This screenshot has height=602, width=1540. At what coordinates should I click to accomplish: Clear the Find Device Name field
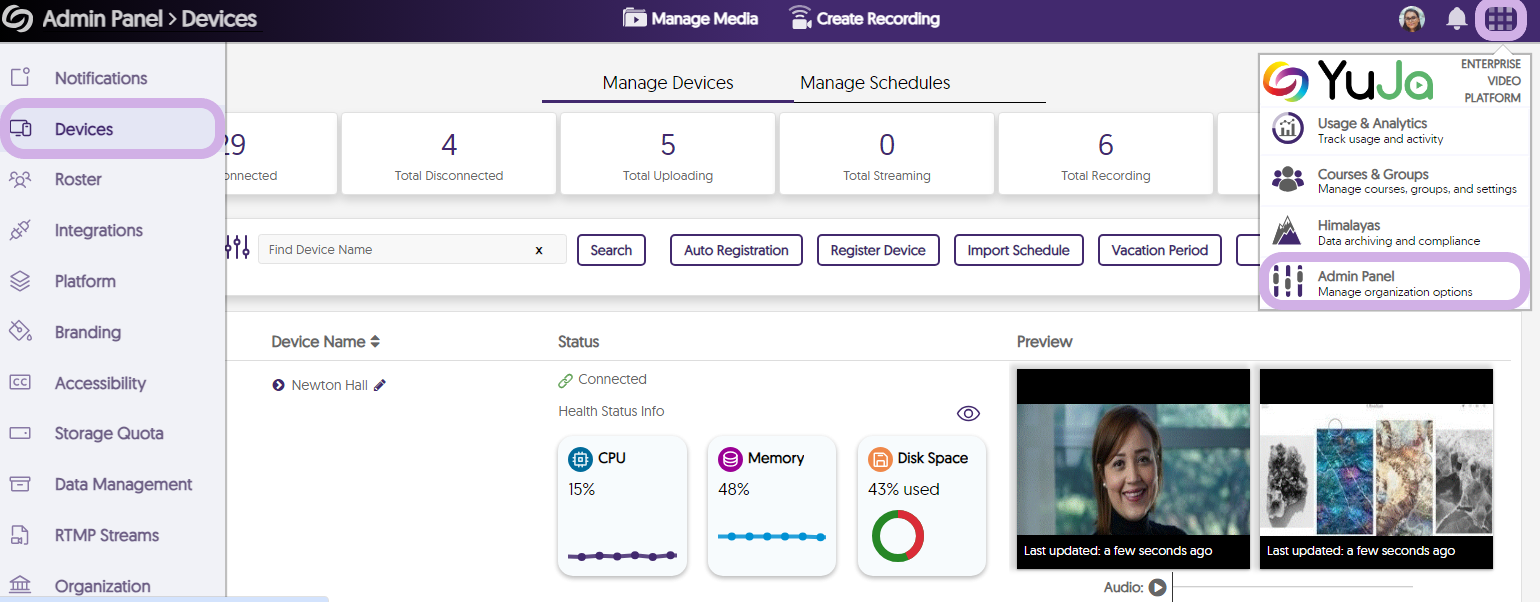pyautogui.click(x=539, y=250)
